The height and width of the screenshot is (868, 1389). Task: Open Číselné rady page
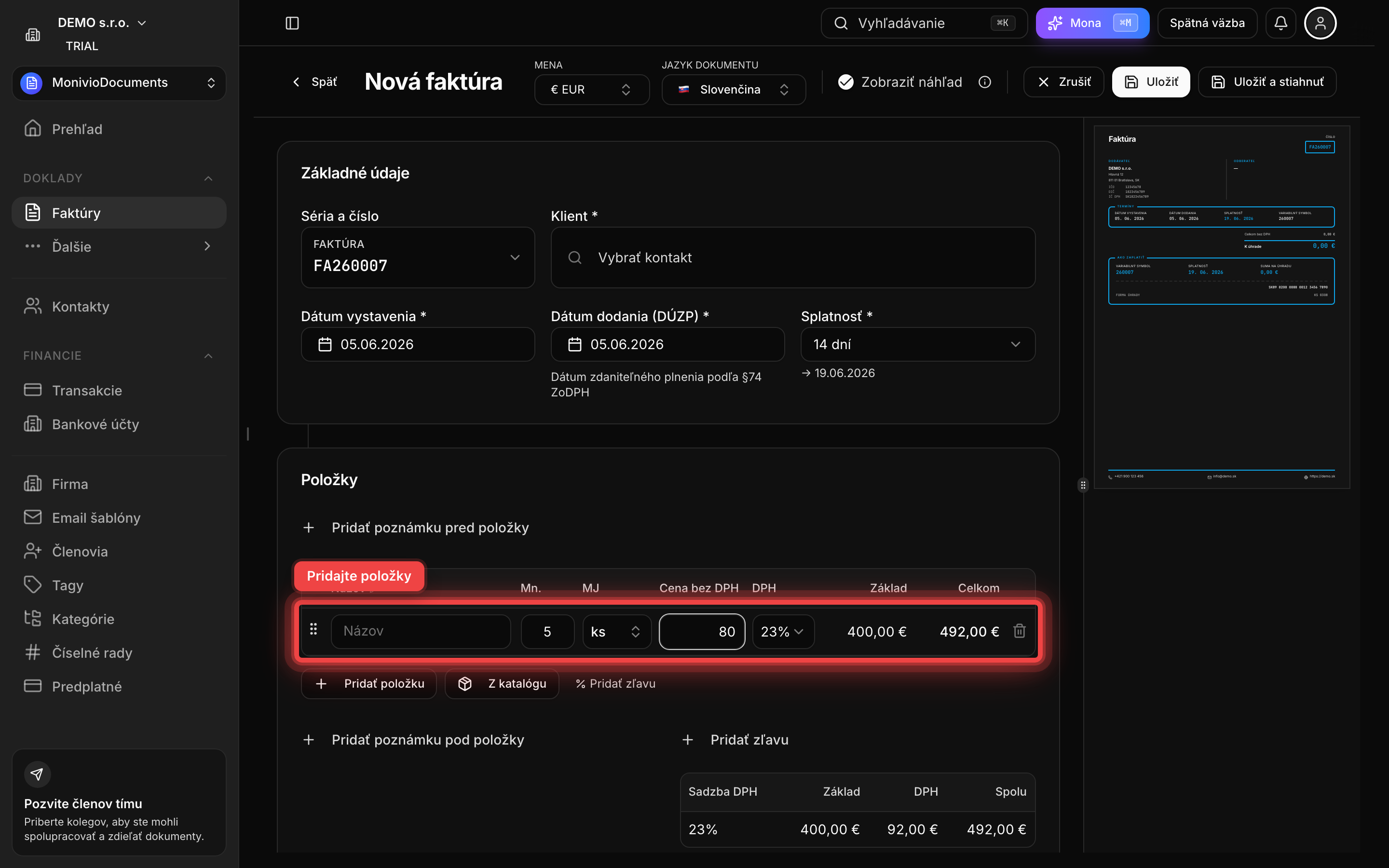[x=119, y=653]
